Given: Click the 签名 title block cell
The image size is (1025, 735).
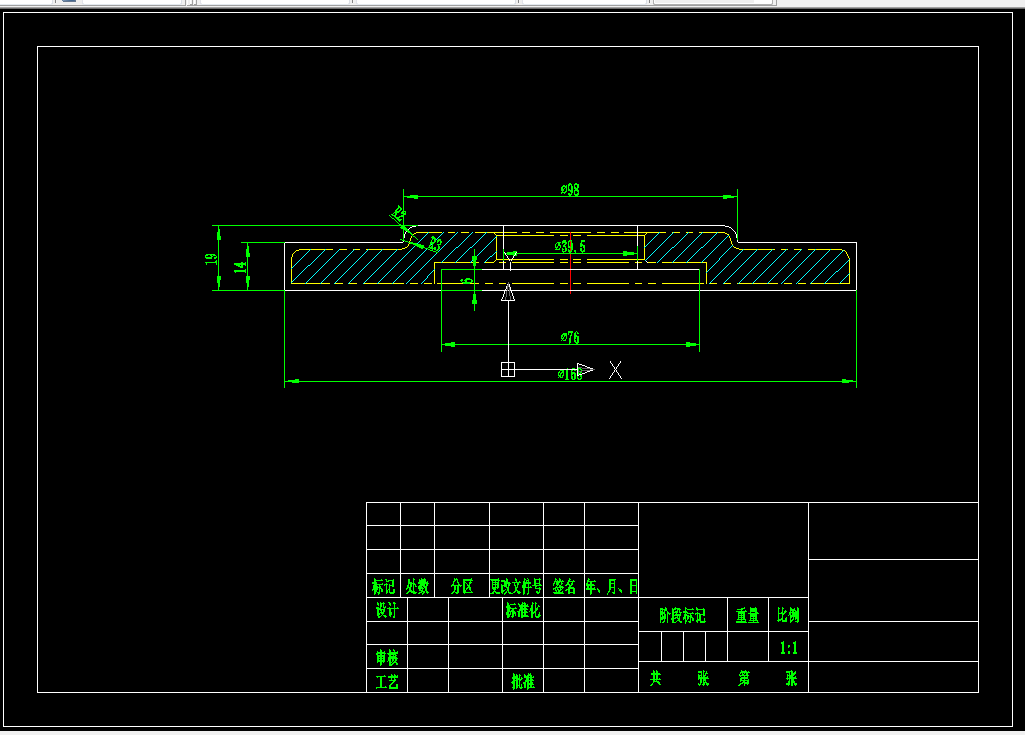Looking at the screenshot, I should point(564,587).
